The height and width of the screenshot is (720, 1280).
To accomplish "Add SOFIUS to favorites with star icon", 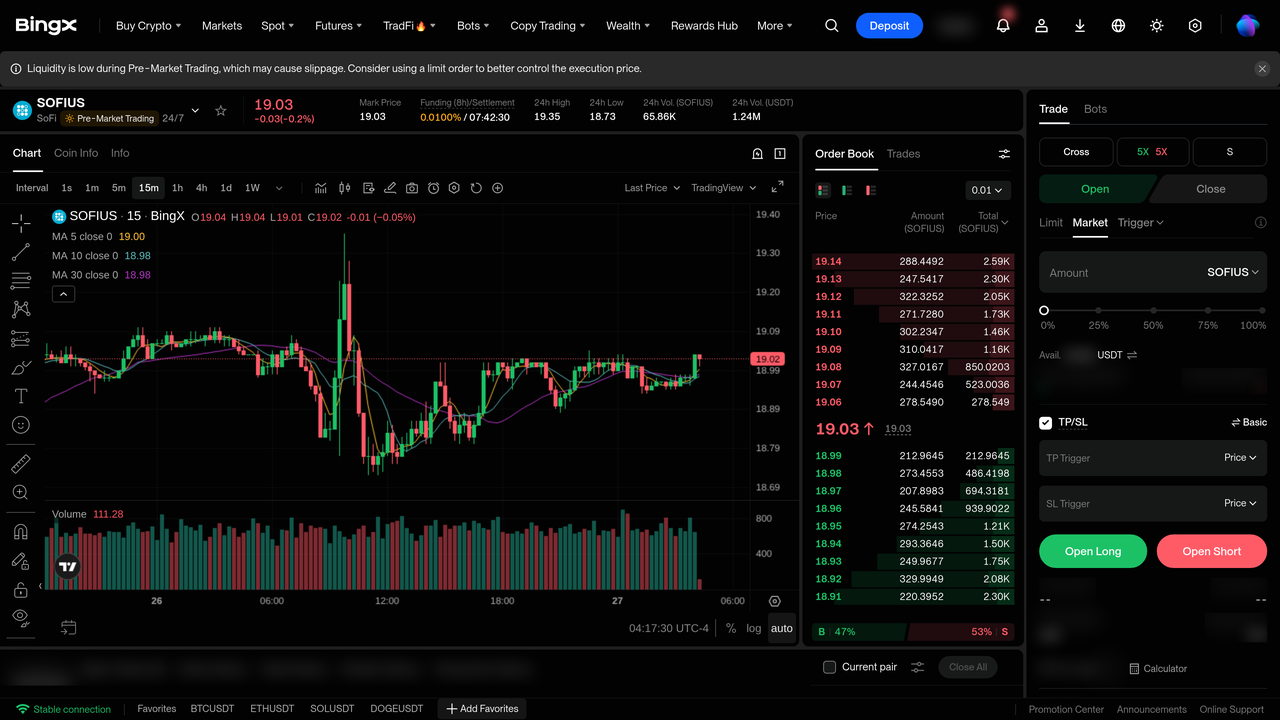I will point(221,110).
